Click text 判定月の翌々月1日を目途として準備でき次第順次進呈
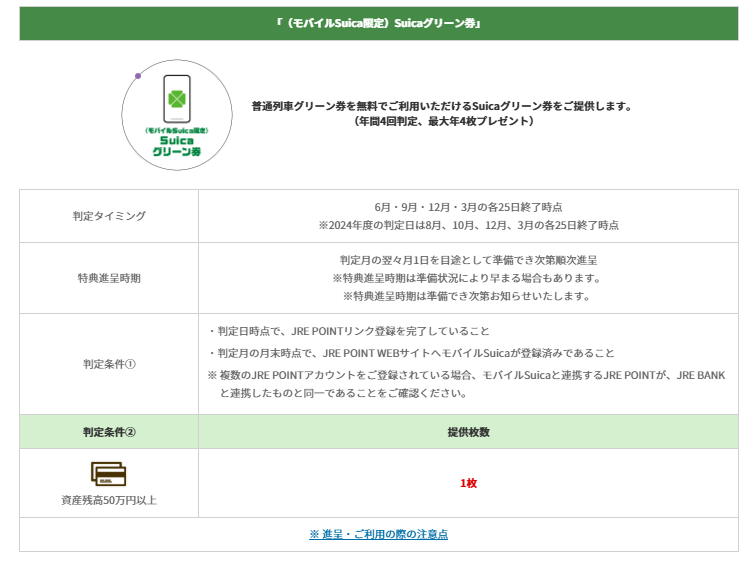 (469, 260)
